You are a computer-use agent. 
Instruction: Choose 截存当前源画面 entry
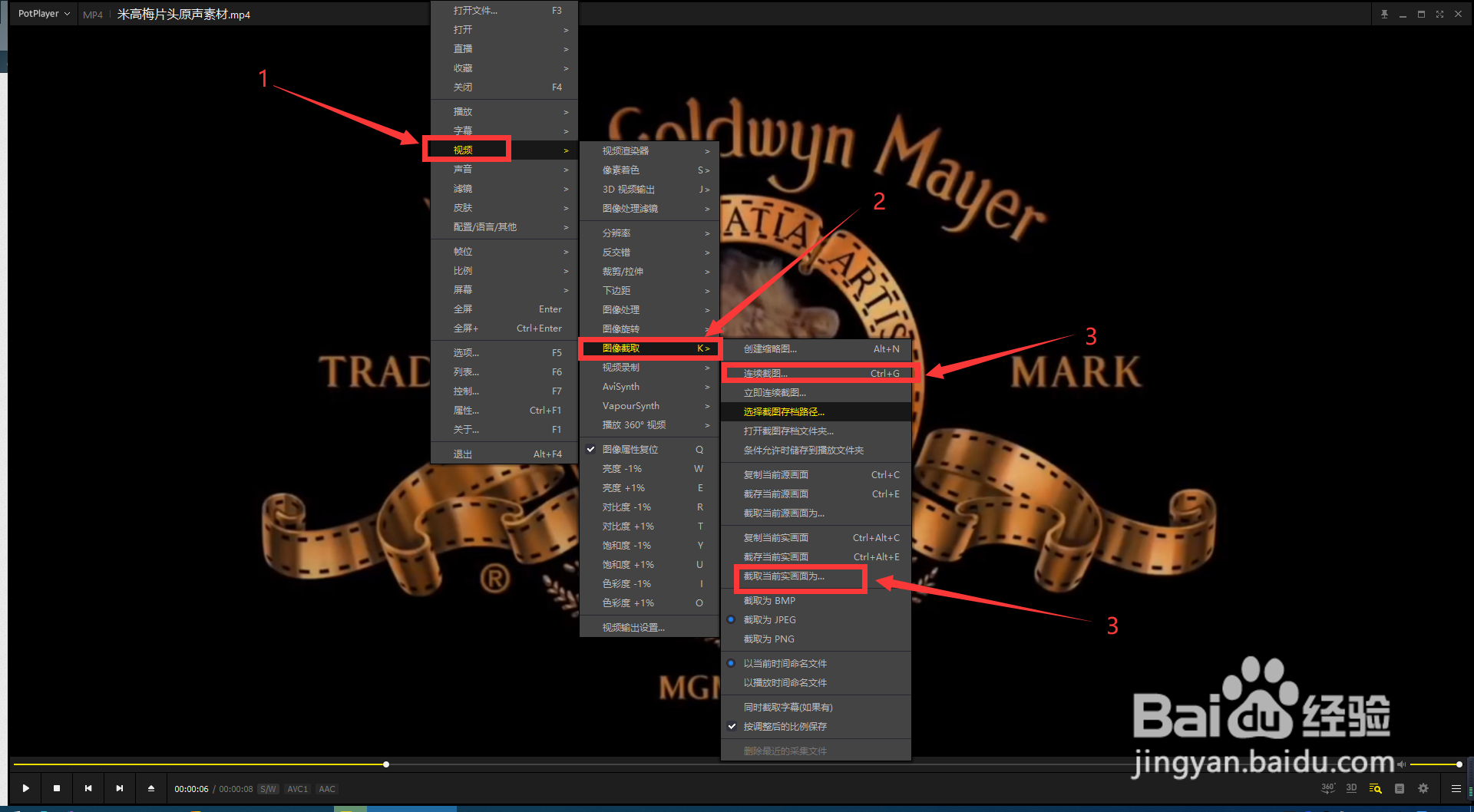pos(816,494)
